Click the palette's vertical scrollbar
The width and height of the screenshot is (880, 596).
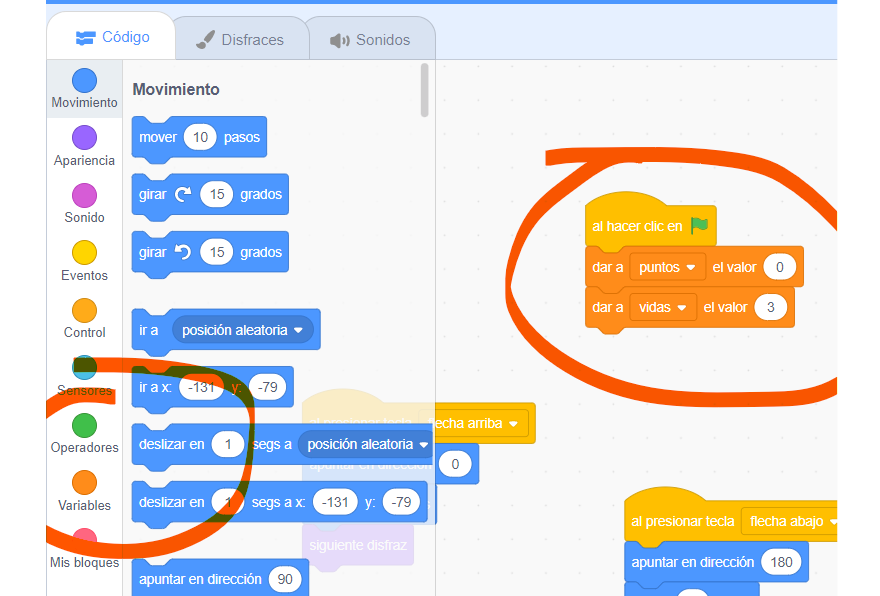pyautogui.click(x=424, y=90)
